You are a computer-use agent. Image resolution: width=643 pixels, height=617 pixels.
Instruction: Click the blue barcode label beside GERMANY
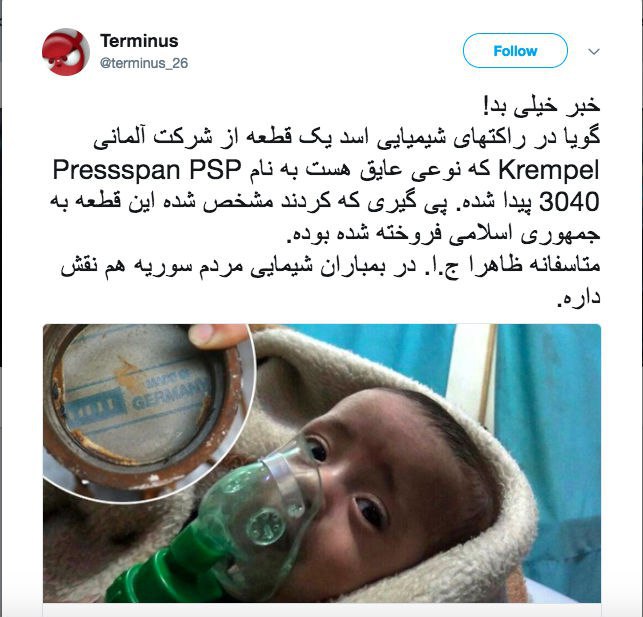point(95,406)
